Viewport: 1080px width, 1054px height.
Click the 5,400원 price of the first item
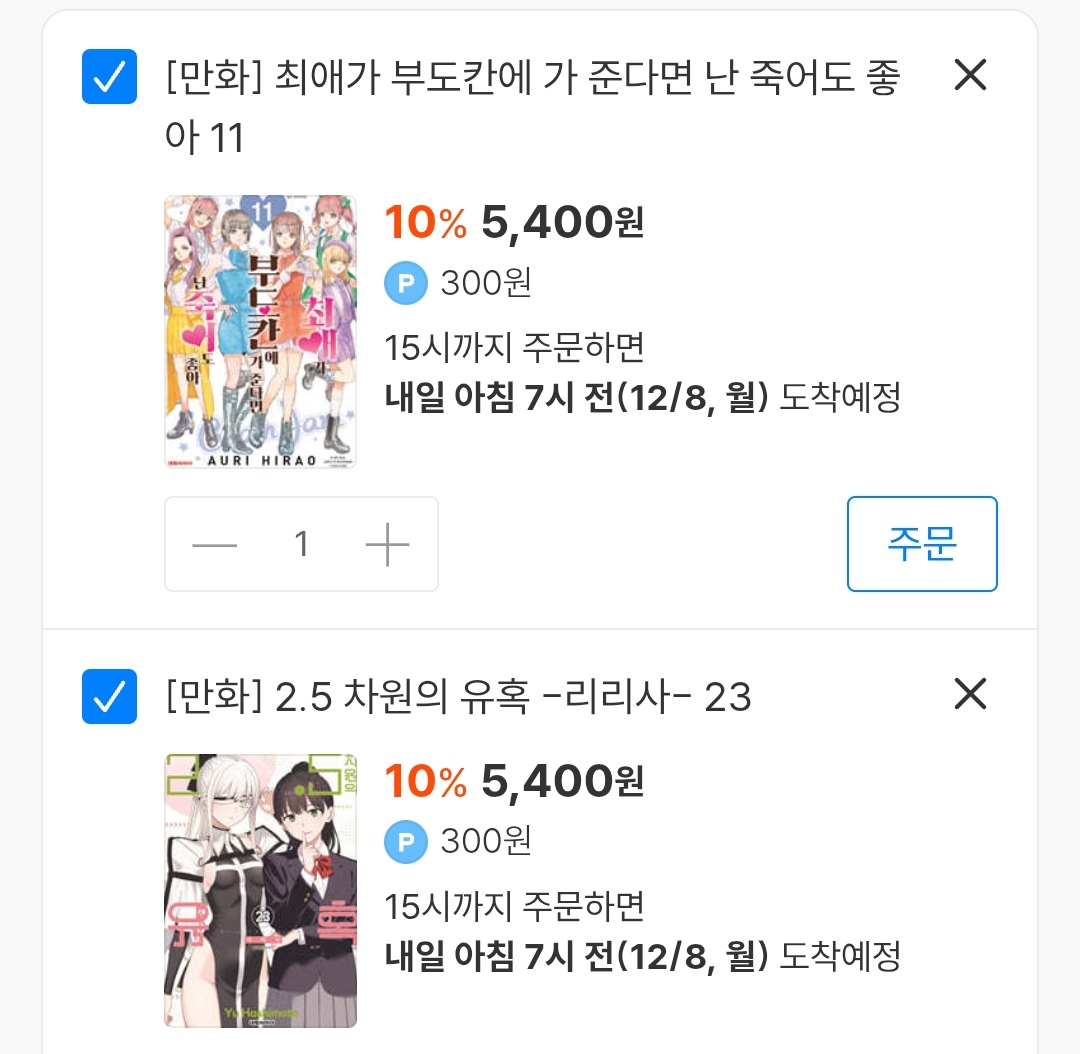562,224
